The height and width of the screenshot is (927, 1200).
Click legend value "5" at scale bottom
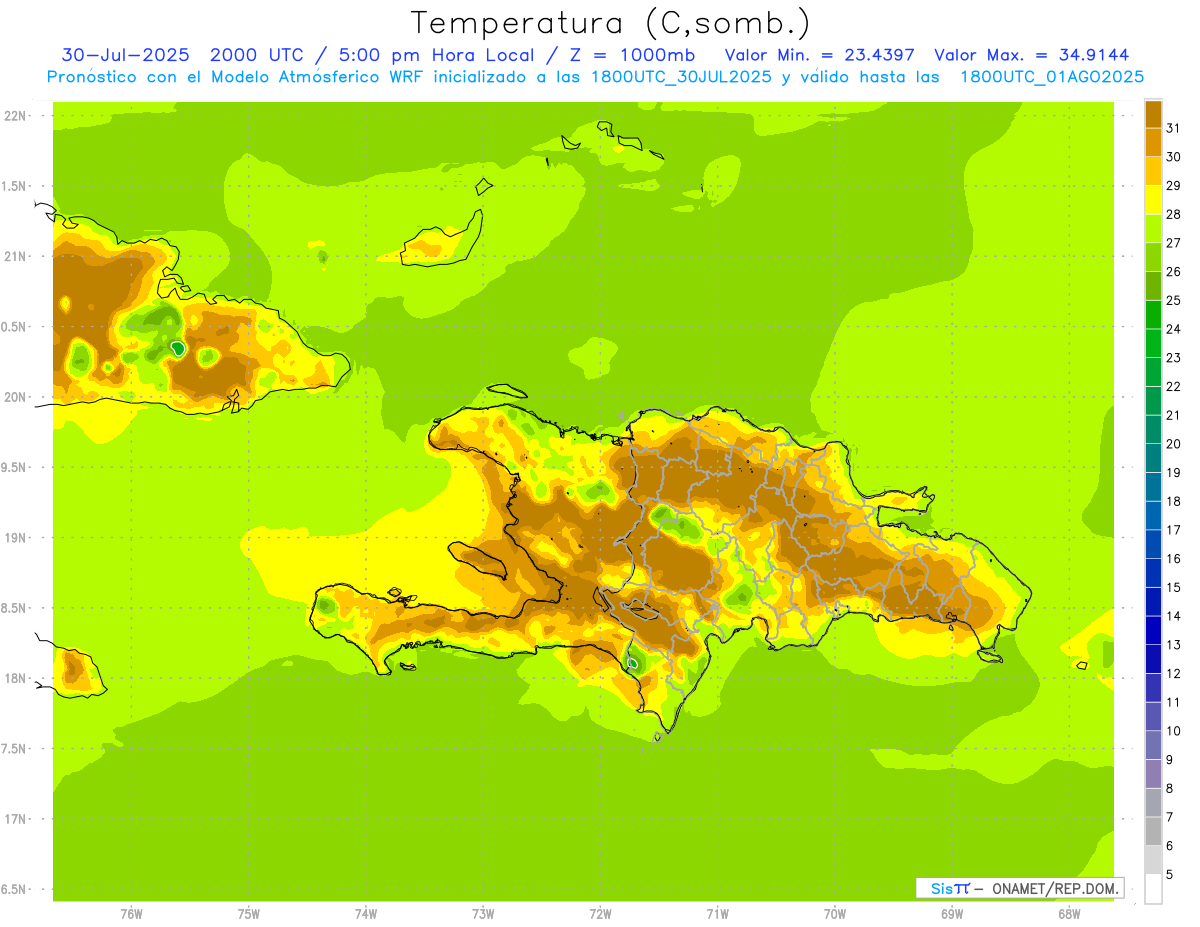coord(1169,874)
